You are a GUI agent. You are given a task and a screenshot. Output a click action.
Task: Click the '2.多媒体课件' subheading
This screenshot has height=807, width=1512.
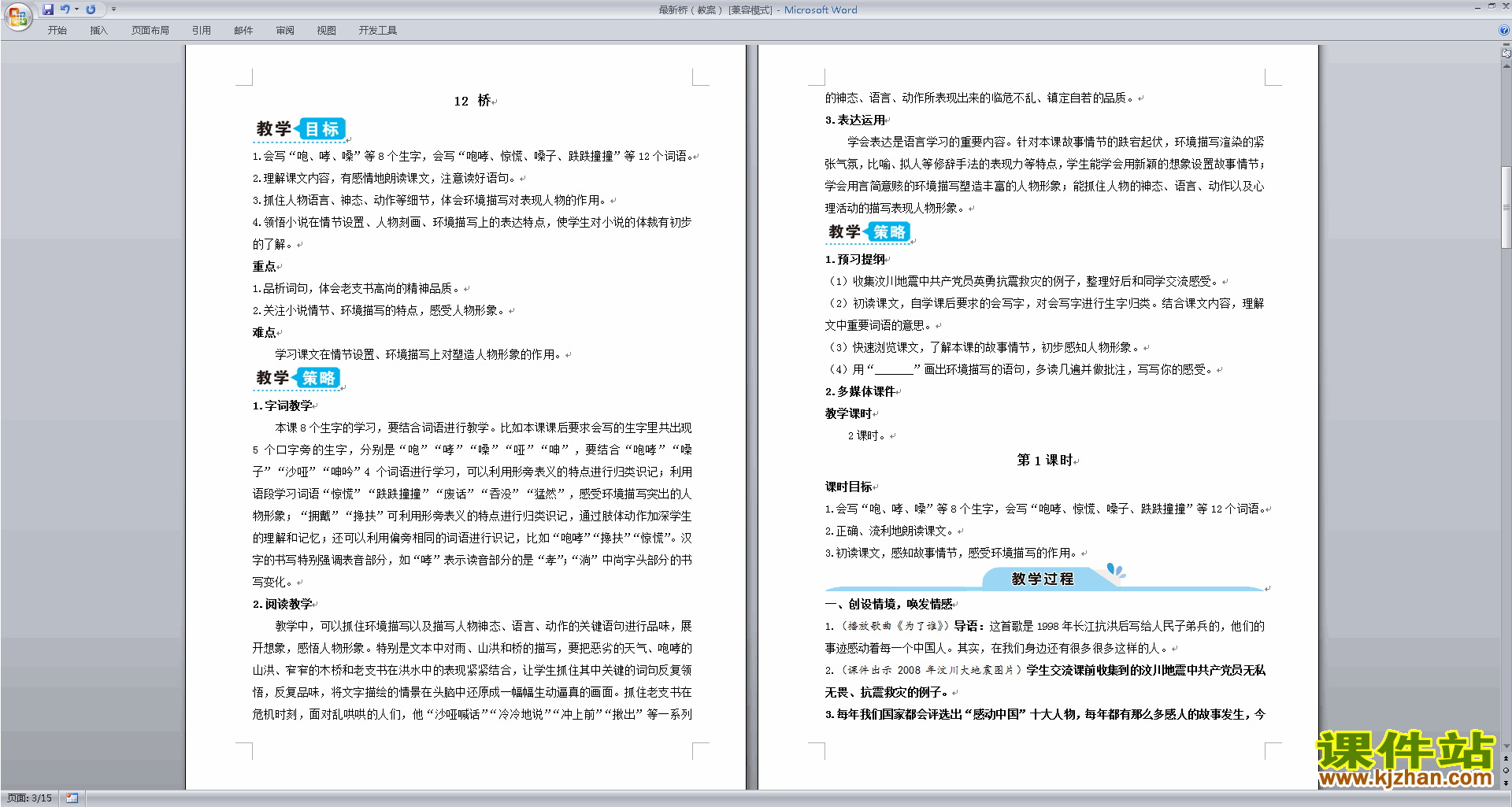[x=860, y=392]
